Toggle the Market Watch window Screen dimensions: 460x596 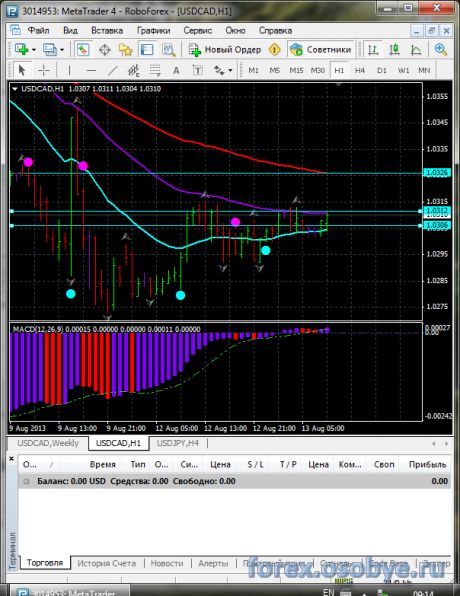tap(82, 49)
